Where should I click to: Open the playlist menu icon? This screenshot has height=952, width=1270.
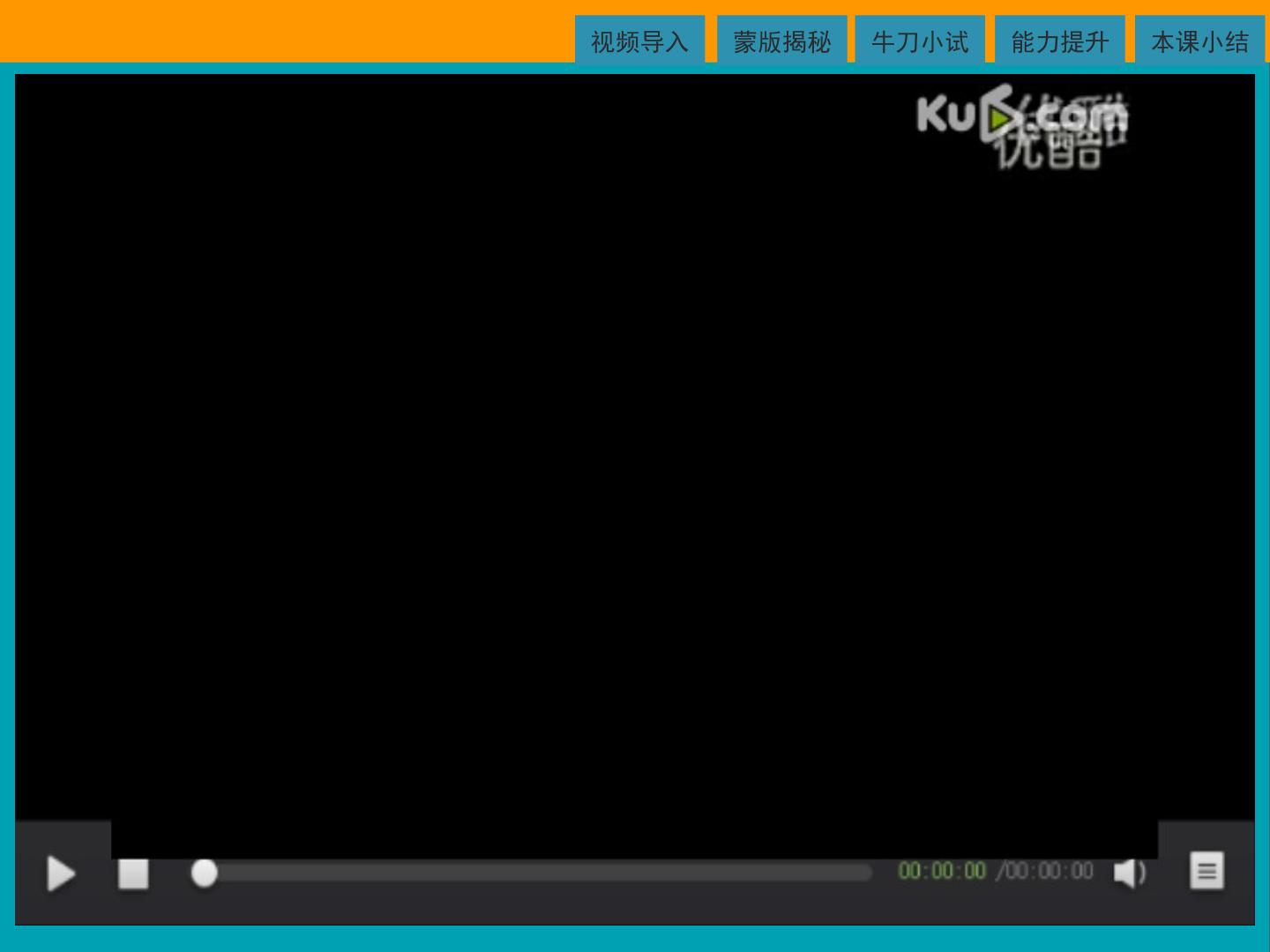pyautogui.click(x=1206, y=871)
